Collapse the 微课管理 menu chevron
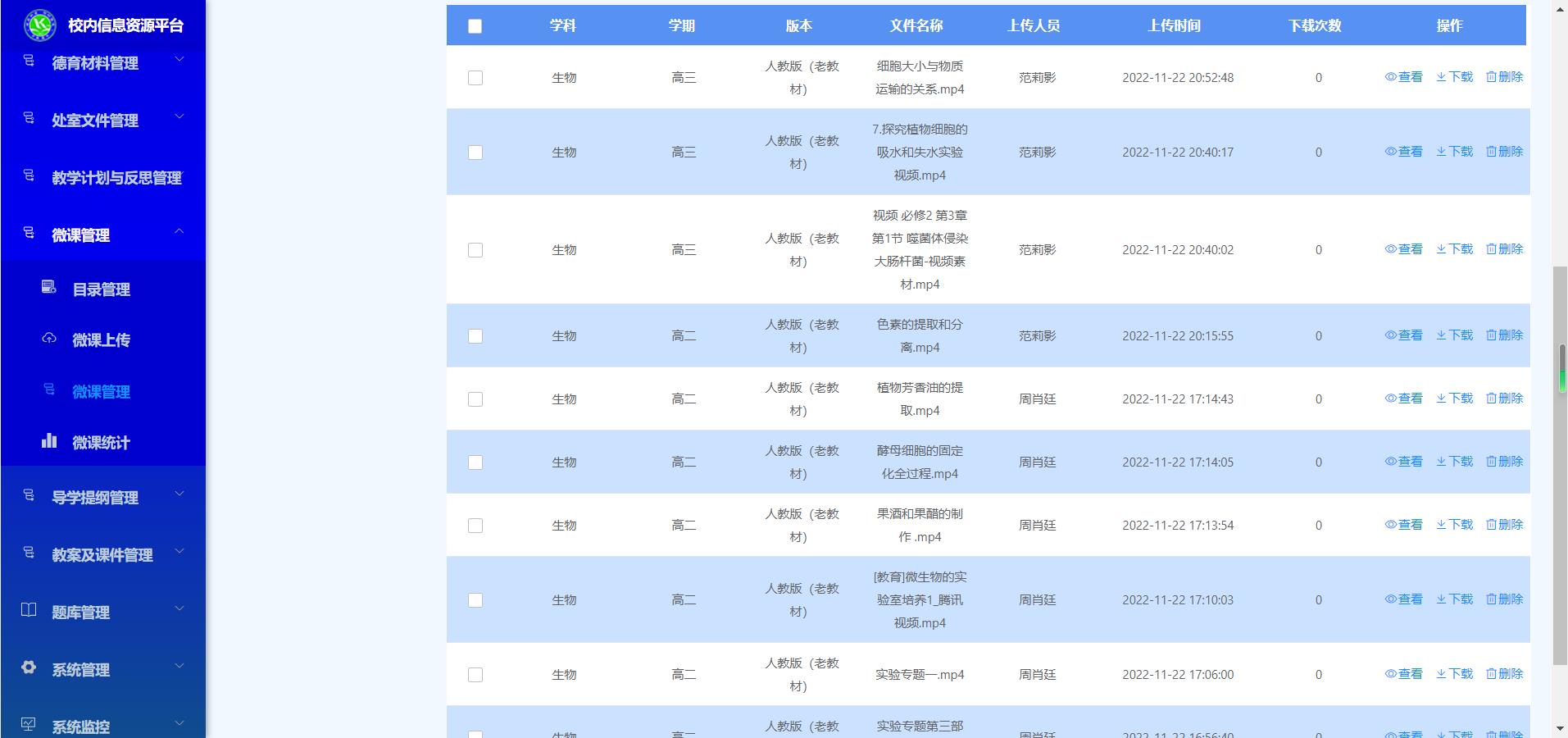The image size is (1568, 738). pos(180,232)
